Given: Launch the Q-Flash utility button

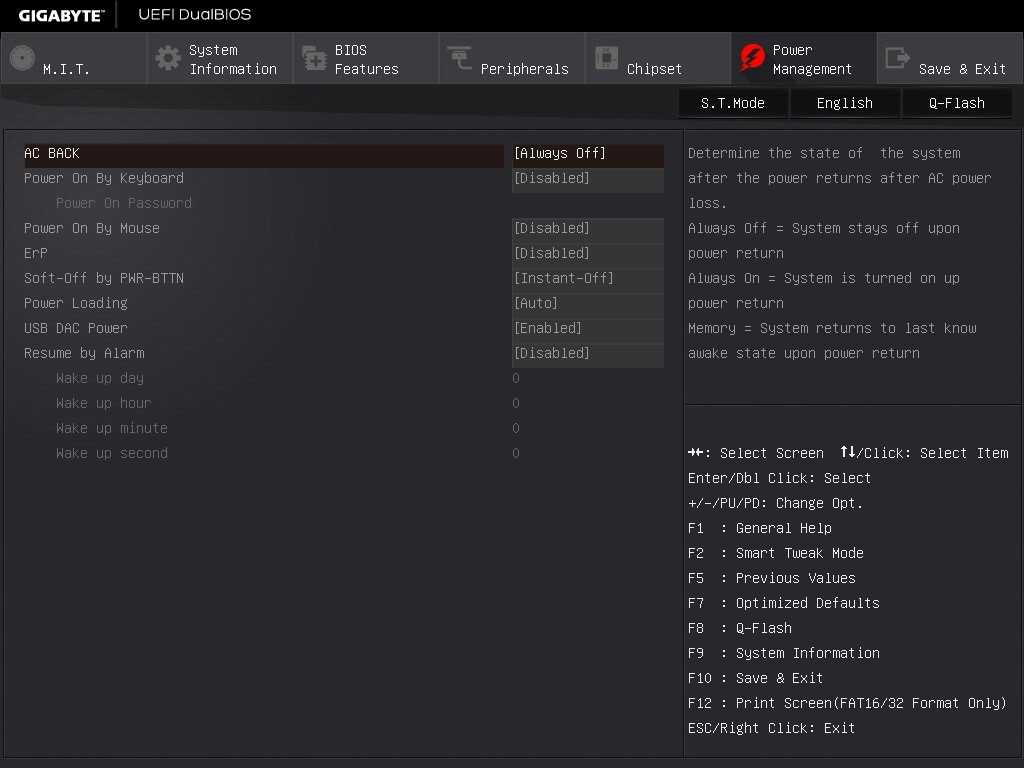Looking at the screenshot, I should pos(957,103).
